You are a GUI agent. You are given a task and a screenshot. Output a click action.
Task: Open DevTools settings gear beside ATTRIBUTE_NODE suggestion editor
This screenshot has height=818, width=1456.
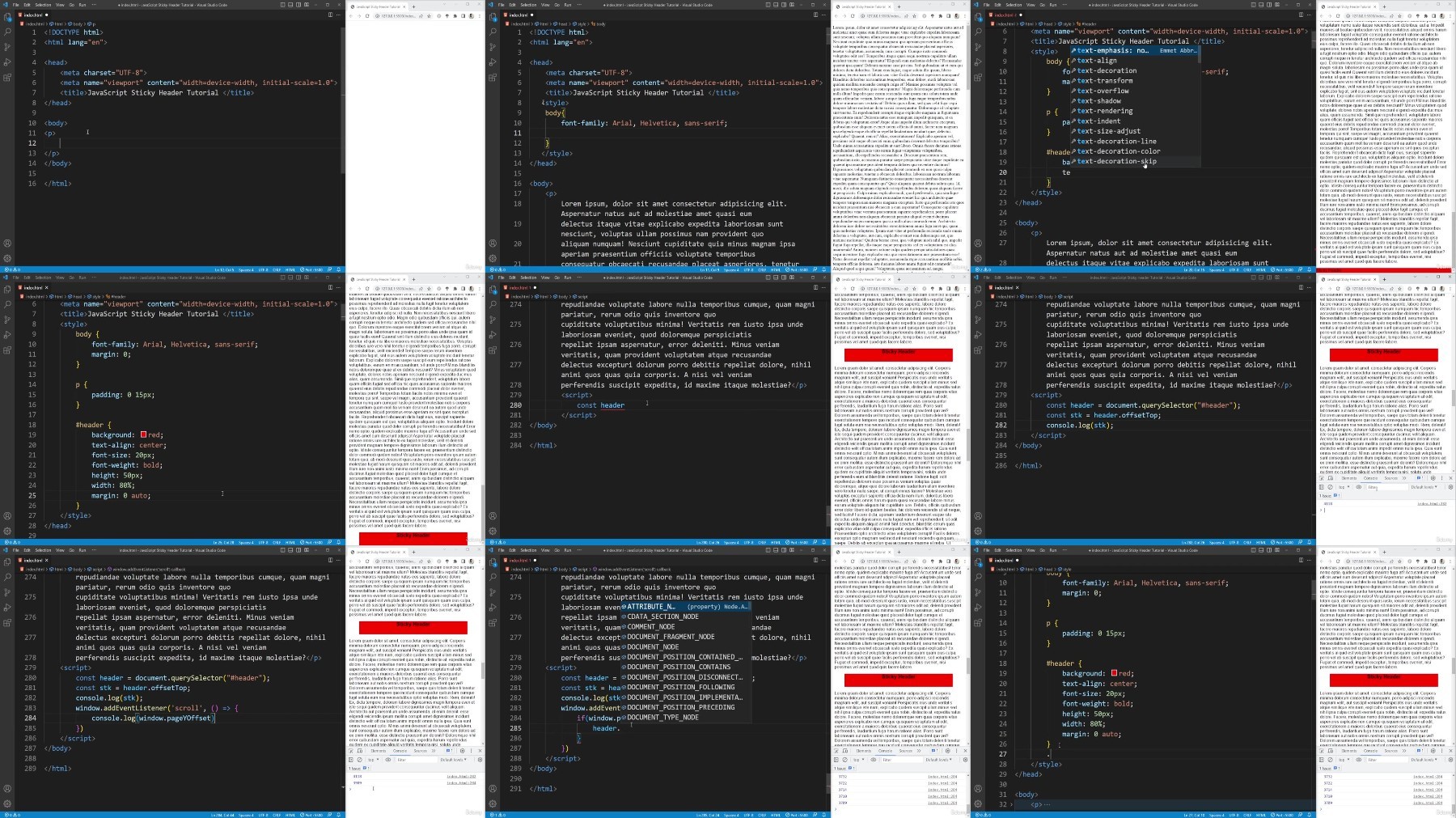click(948, 751)
